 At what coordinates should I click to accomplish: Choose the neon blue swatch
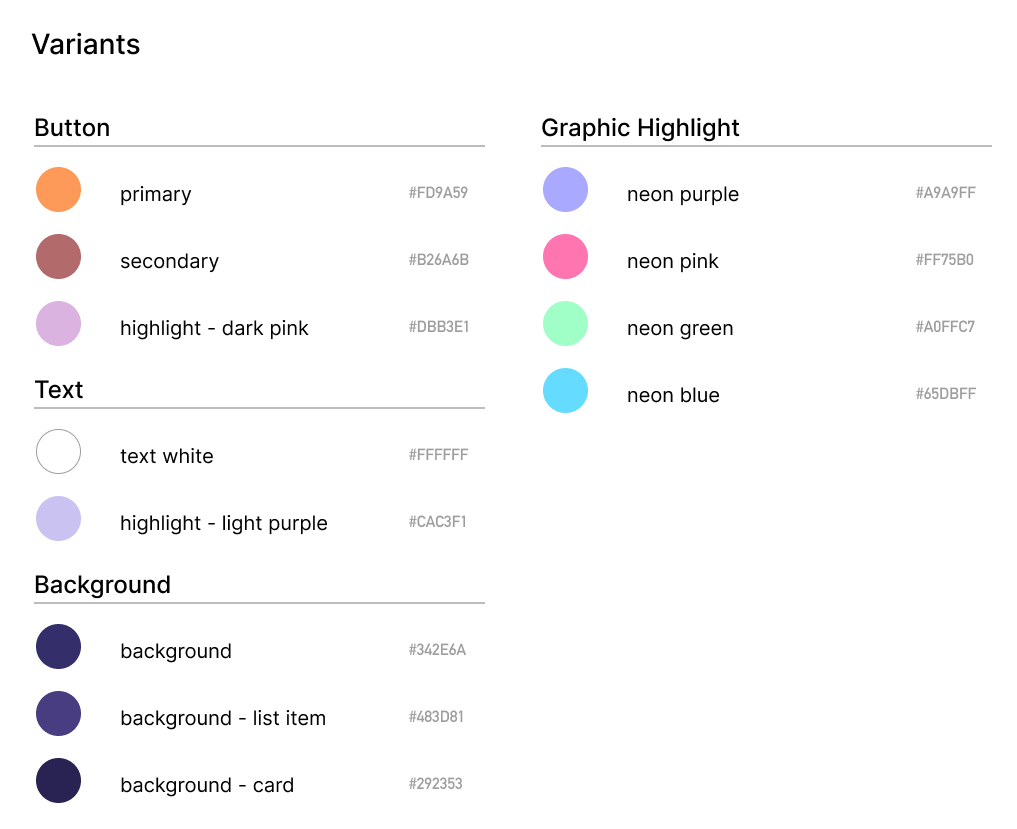click(565, 391)
